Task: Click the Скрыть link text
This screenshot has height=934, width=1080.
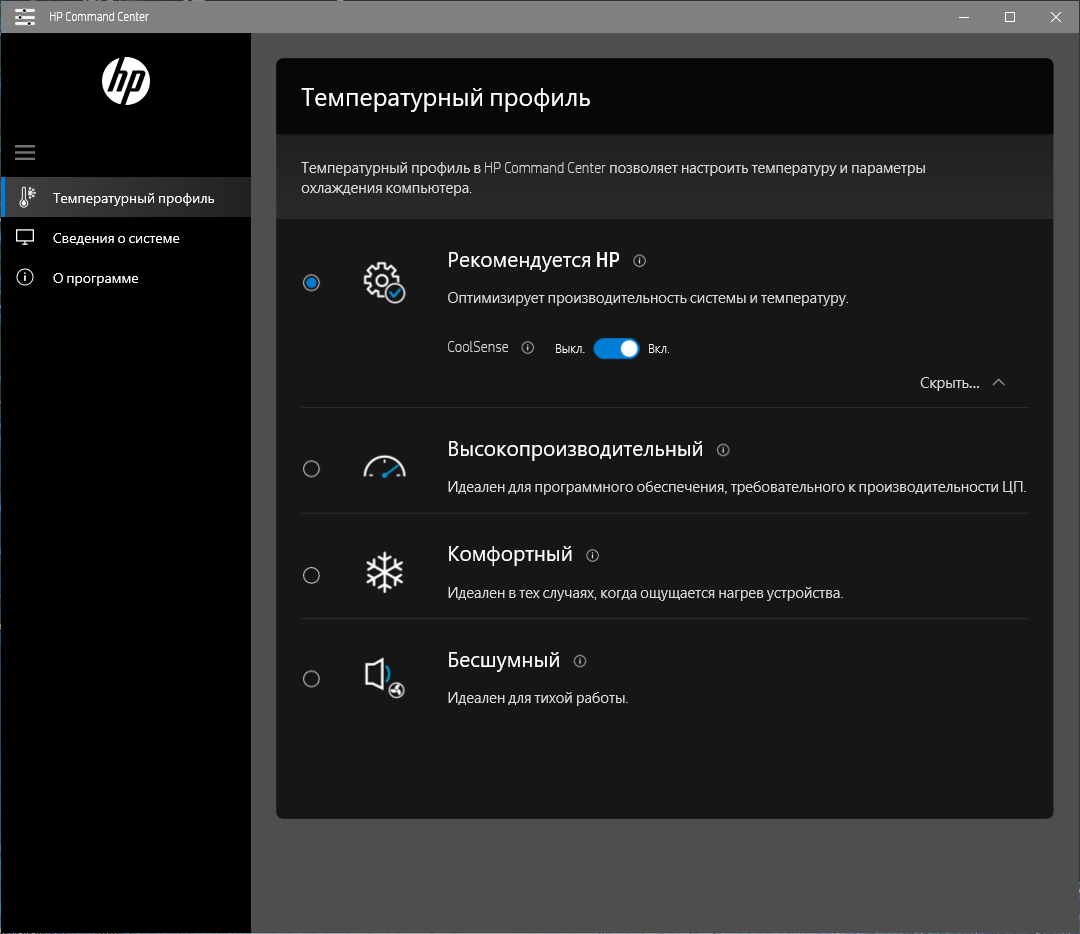Action: pos(949,383)
